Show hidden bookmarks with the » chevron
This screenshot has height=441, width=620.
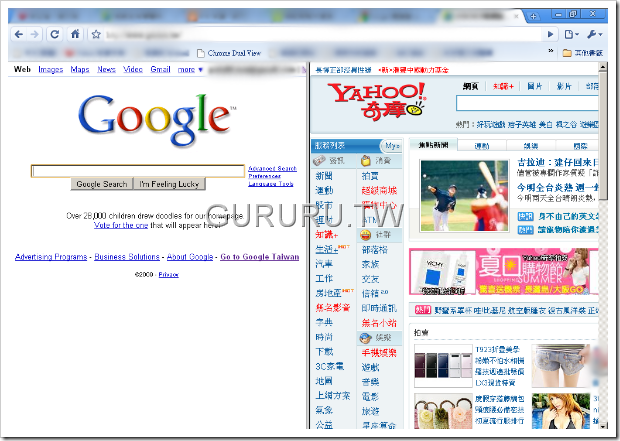click(x=550, y=51)
